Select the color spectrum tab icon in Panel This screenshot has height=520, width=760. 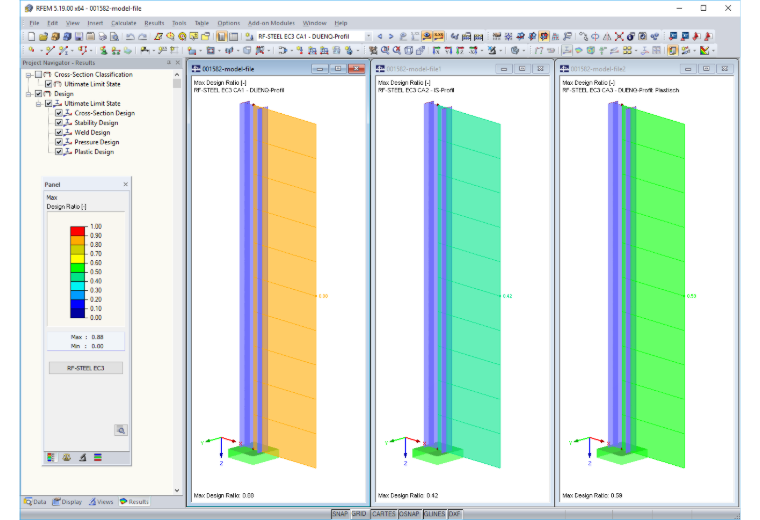(51, 457)
